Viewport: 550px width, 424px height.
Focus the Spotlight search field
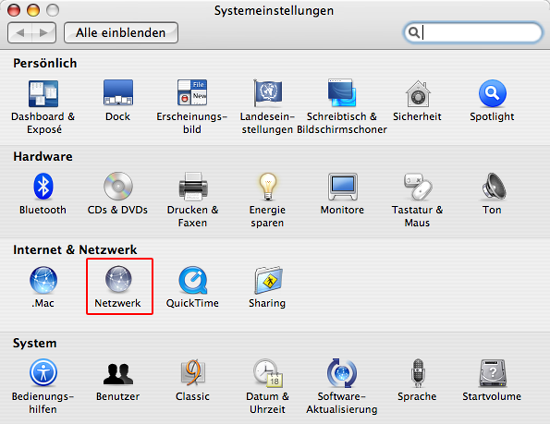pos(473,33)
